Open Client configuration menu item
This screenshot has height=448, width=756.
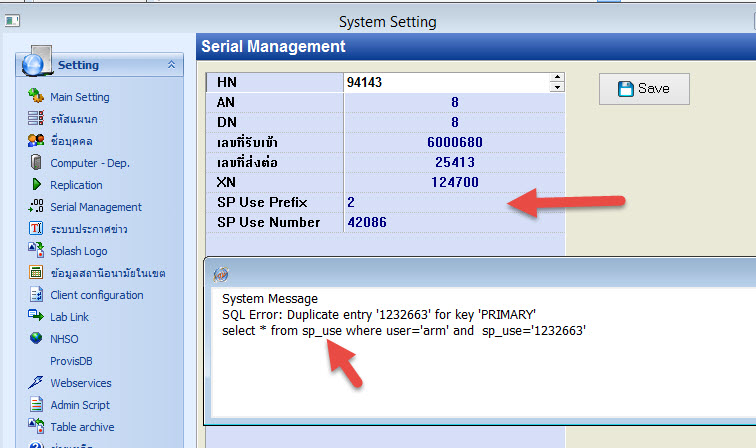[96, 295]
